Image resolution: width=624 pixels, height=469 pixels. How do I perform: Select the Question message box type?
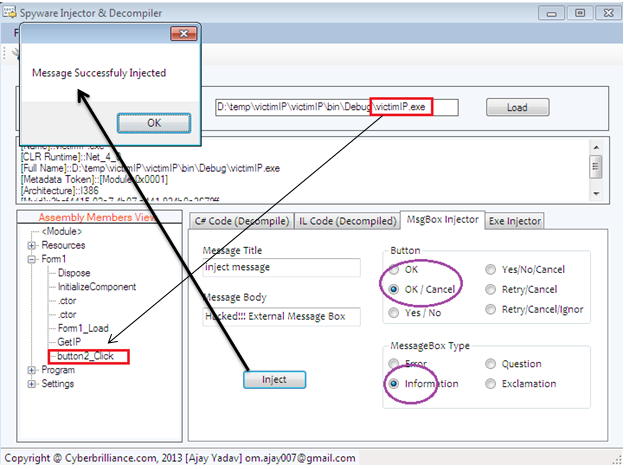(490, 364)
